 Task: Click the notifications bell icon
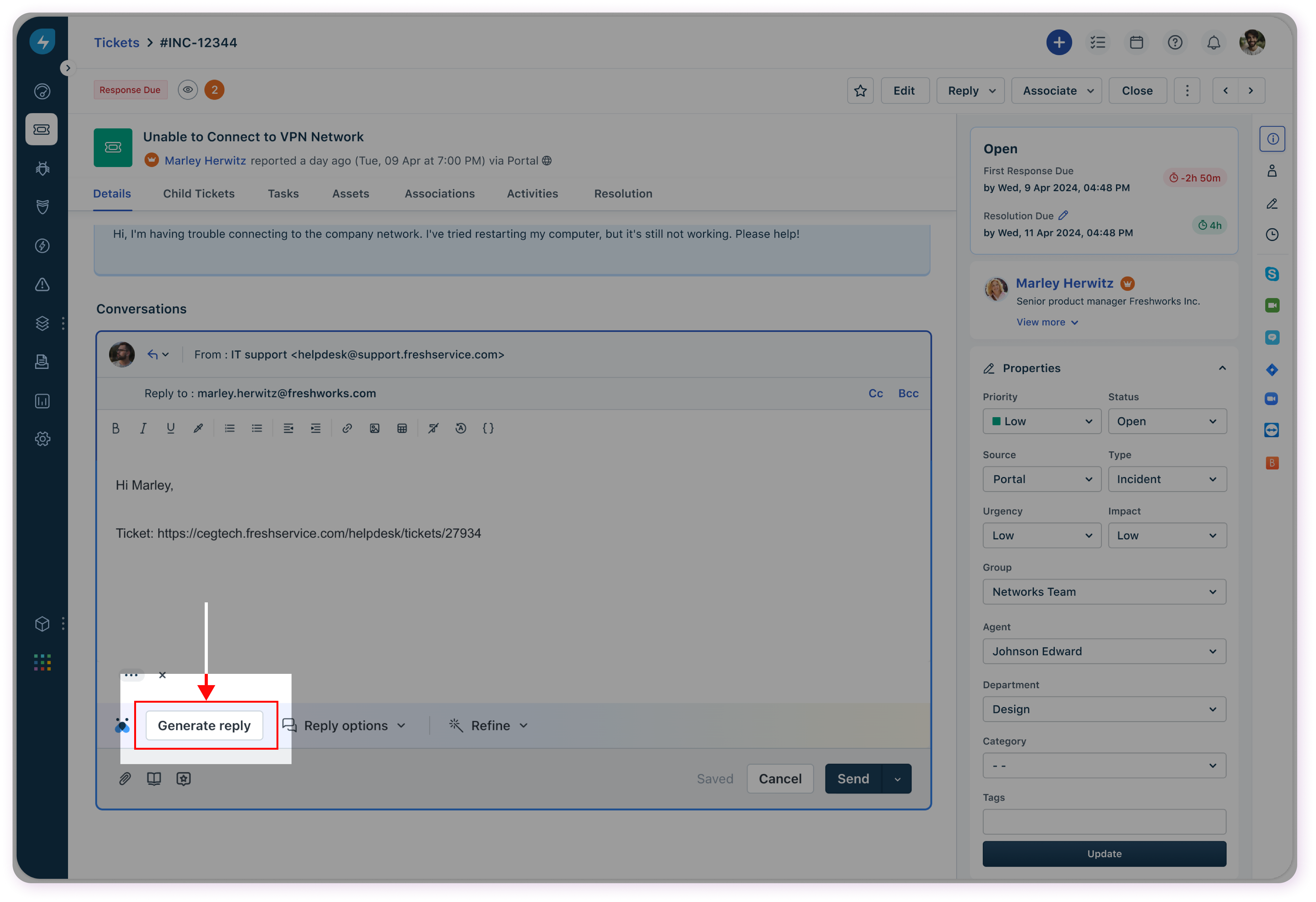point(1213,42)
